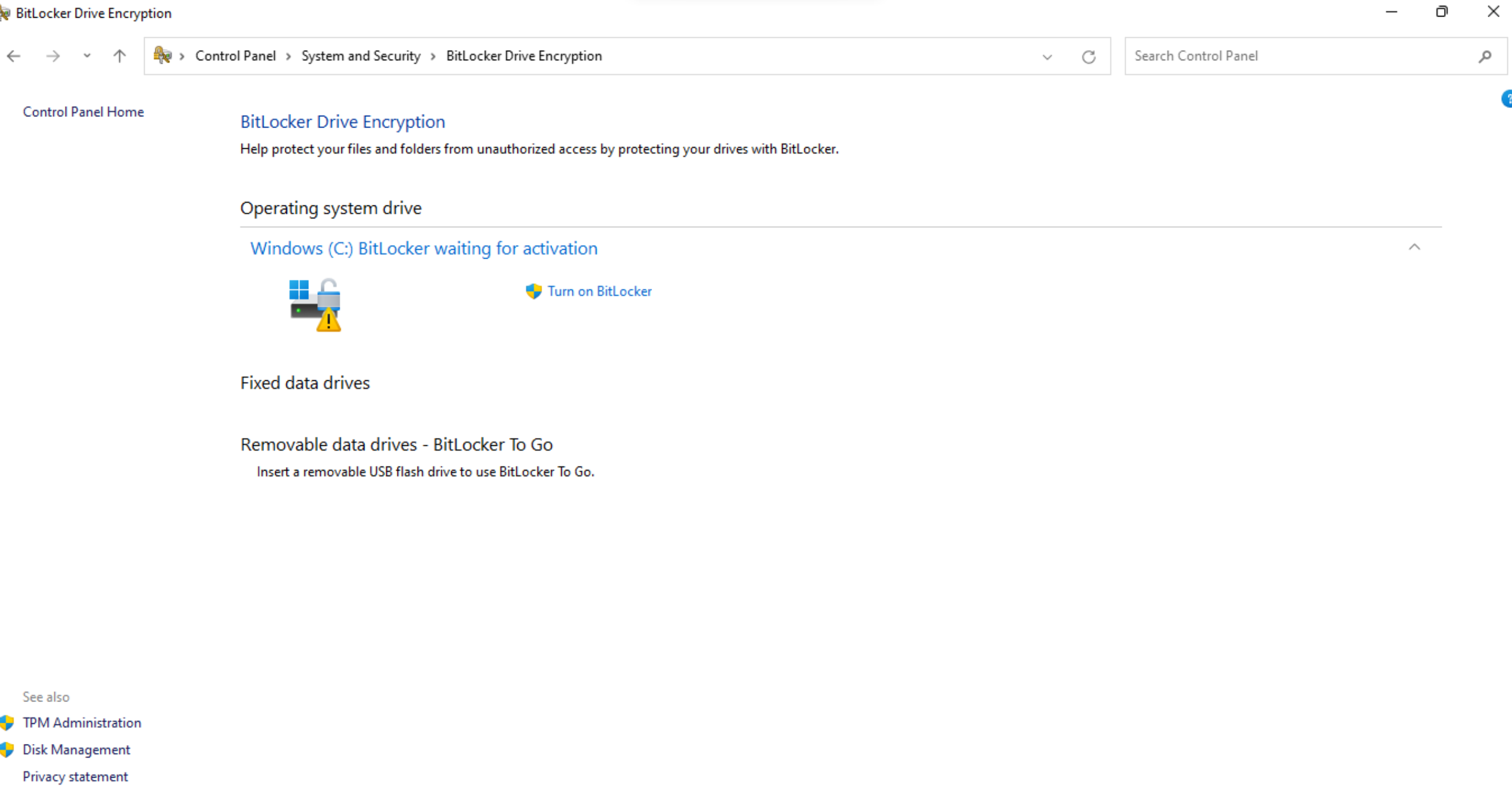Screen dimensions: 1512x803
Task: Click the Back navigation arrow
Action: click(13, 56)
